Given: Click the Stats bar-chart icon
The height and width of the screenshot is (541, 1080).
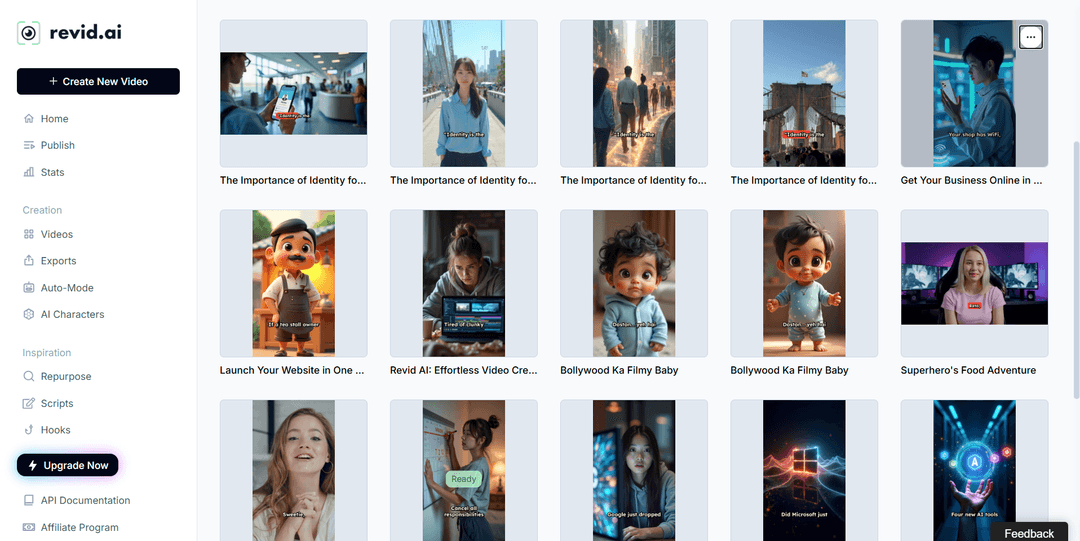Looking at the screenshot, I should click(x=29, y=172).
